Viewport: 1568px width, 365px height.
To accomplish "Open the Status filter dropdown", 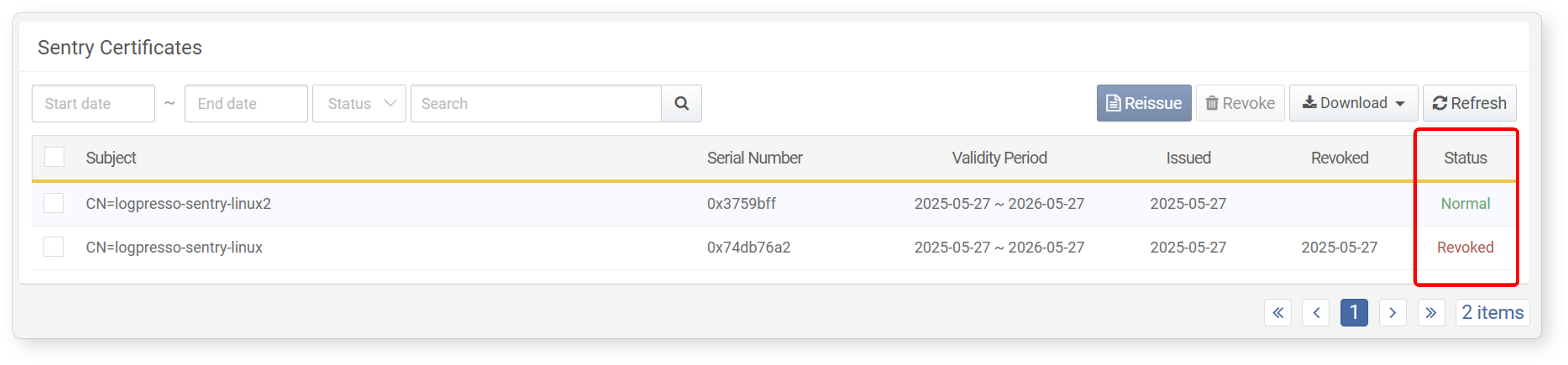I will click(x=359, y=103).
